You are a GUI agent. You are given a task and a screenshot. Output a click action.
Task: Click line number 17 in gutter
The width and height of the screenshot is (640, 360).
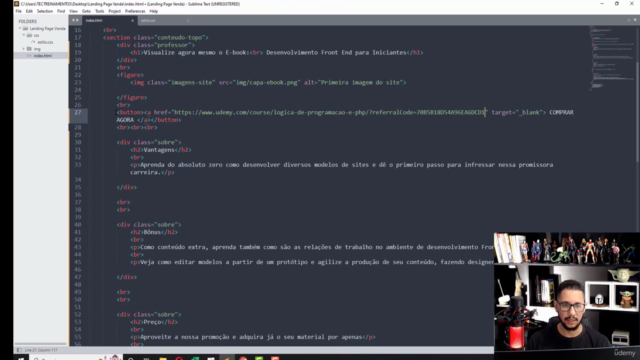(x=78, y=38)
